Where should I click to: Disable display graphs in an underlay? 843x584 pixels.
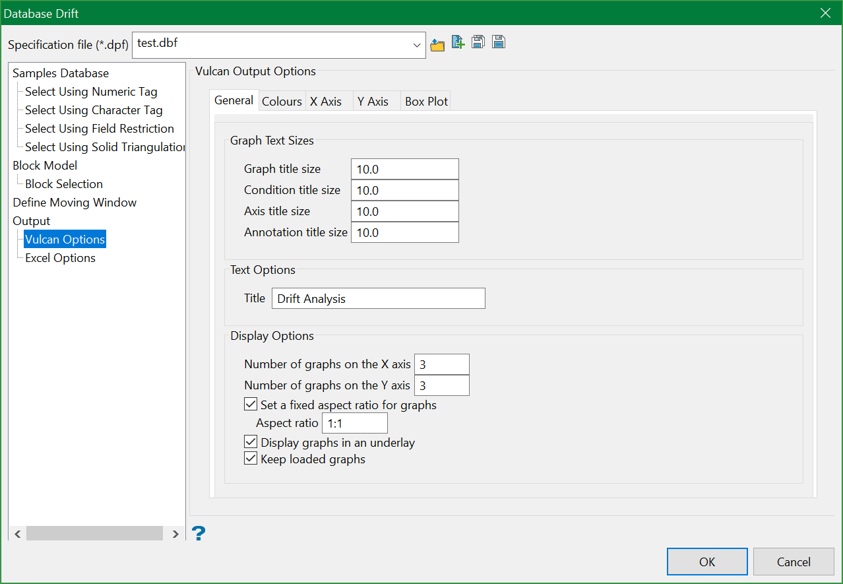(251, 442)
